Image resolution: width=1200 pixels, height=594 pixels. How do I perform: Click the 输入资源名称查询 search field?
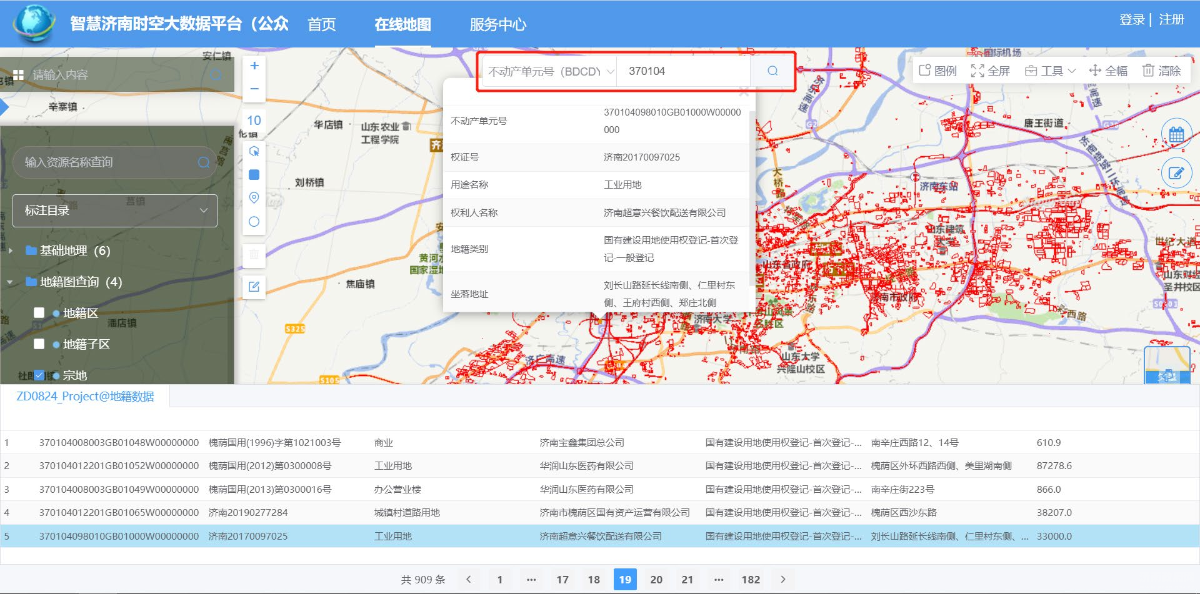pos(105,162)
